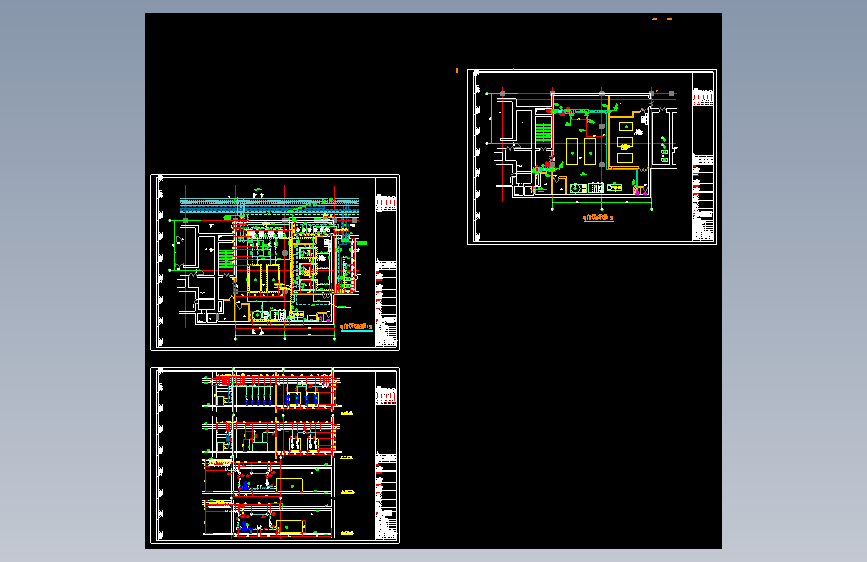Image resolution: width=867 pixels, height=562 pixels.
Task: Click the green staircase in the upper-right plan
Action: coord(544,131)
